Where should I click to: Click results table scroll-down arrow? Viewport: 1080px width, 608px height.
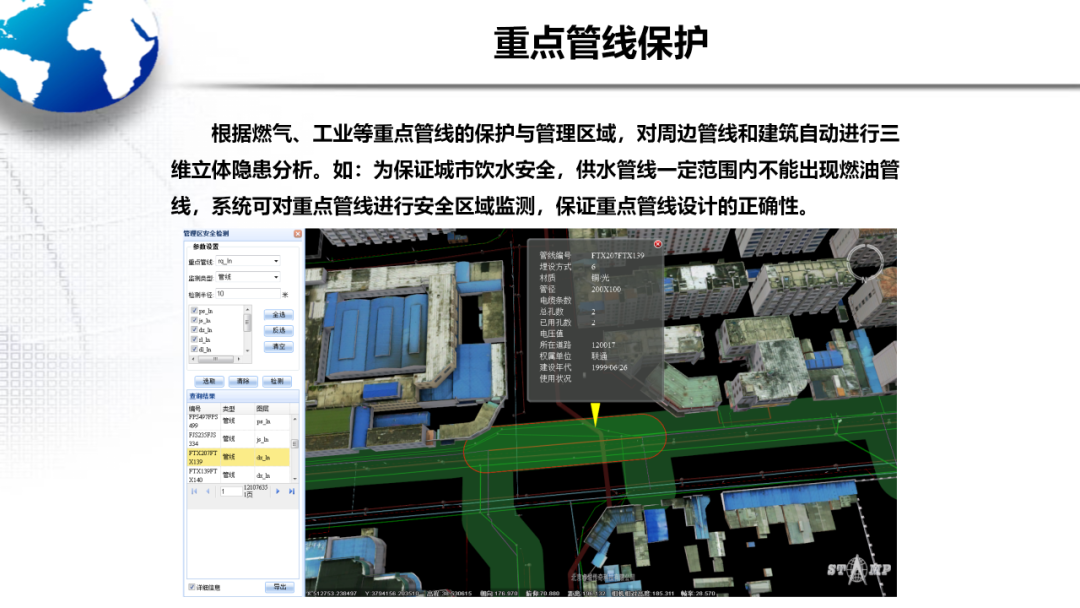(295, 479)
